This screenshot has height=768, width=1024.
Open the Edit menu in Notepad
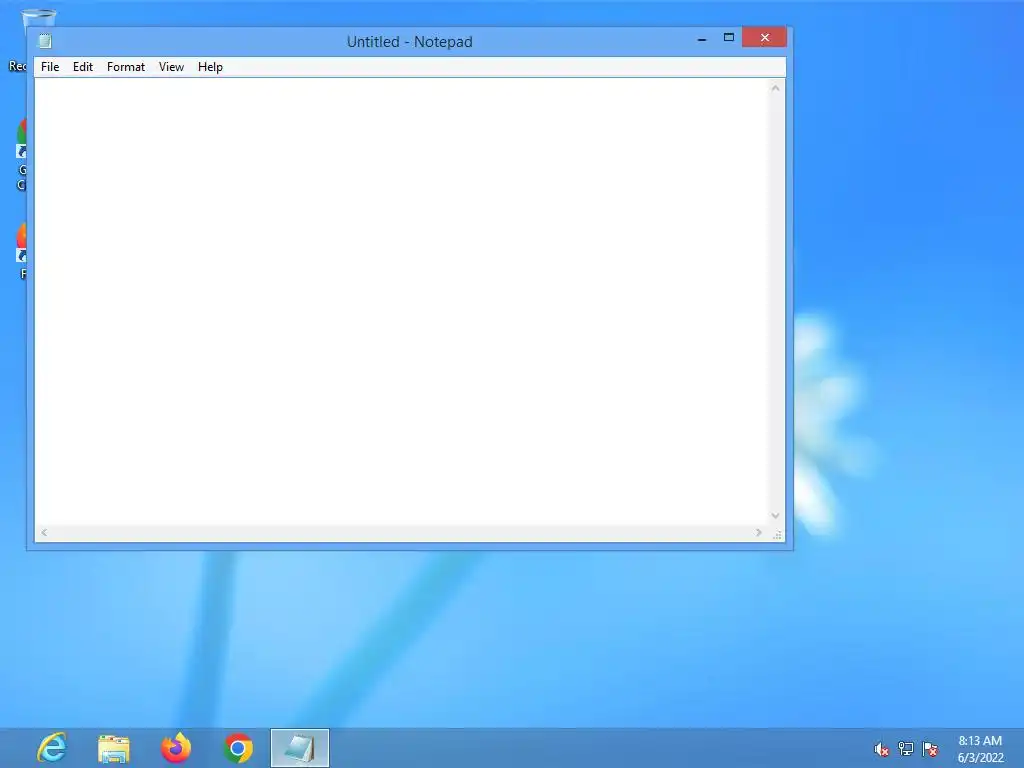(x=82, y=67)
